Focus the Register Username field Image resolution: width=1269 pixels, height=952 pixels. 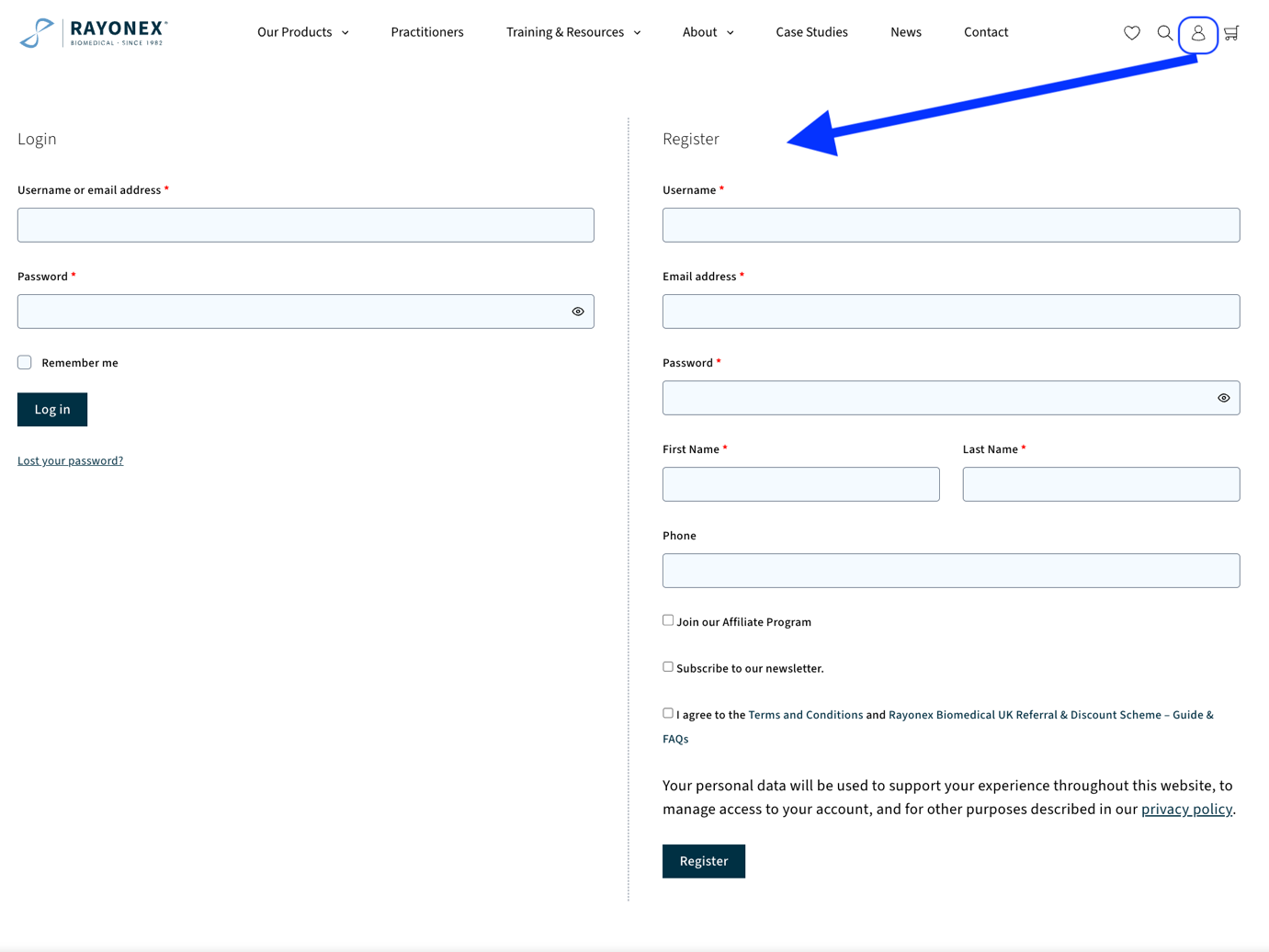pos(951,225)
